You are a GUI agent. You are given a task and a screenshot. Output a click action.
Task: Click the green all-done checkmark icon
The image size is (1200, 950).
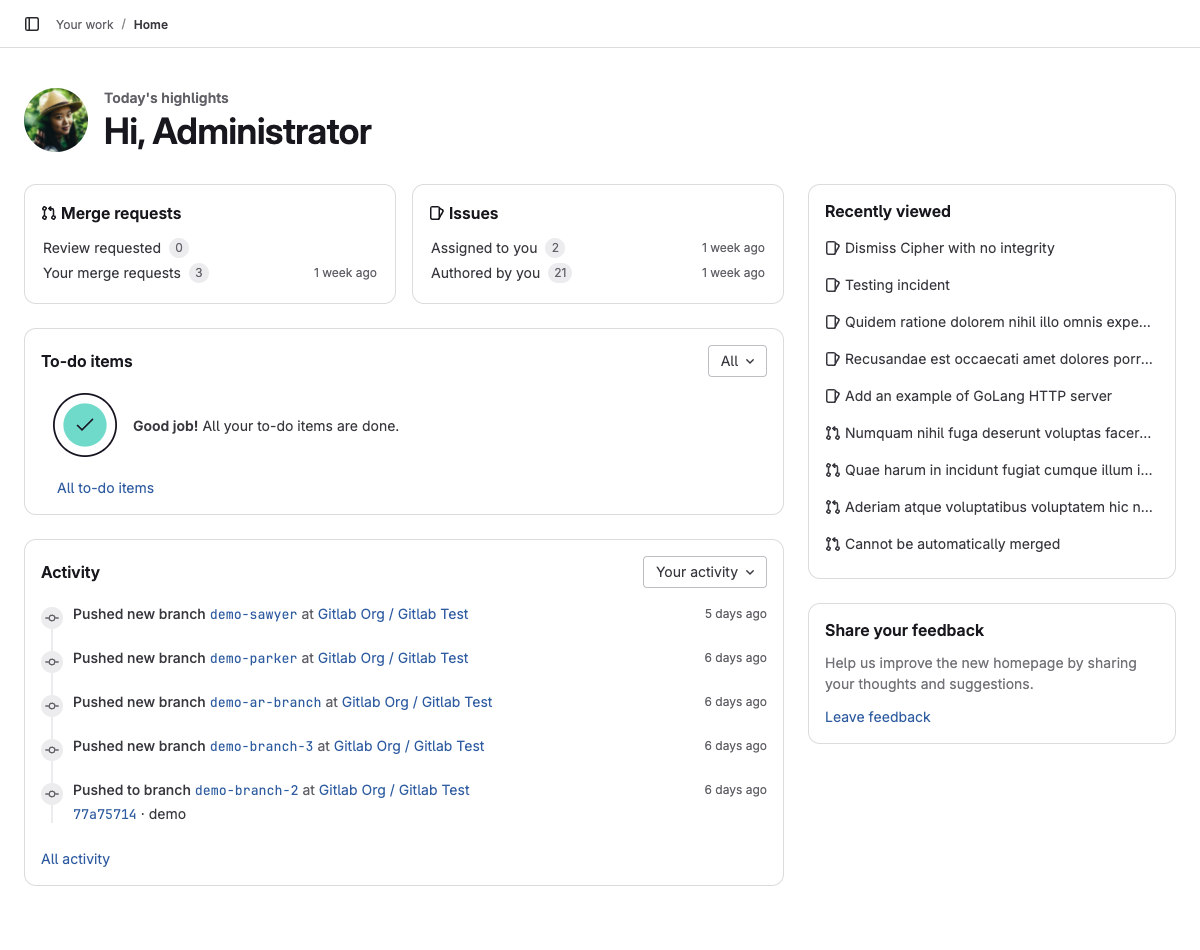click(85, 425)
